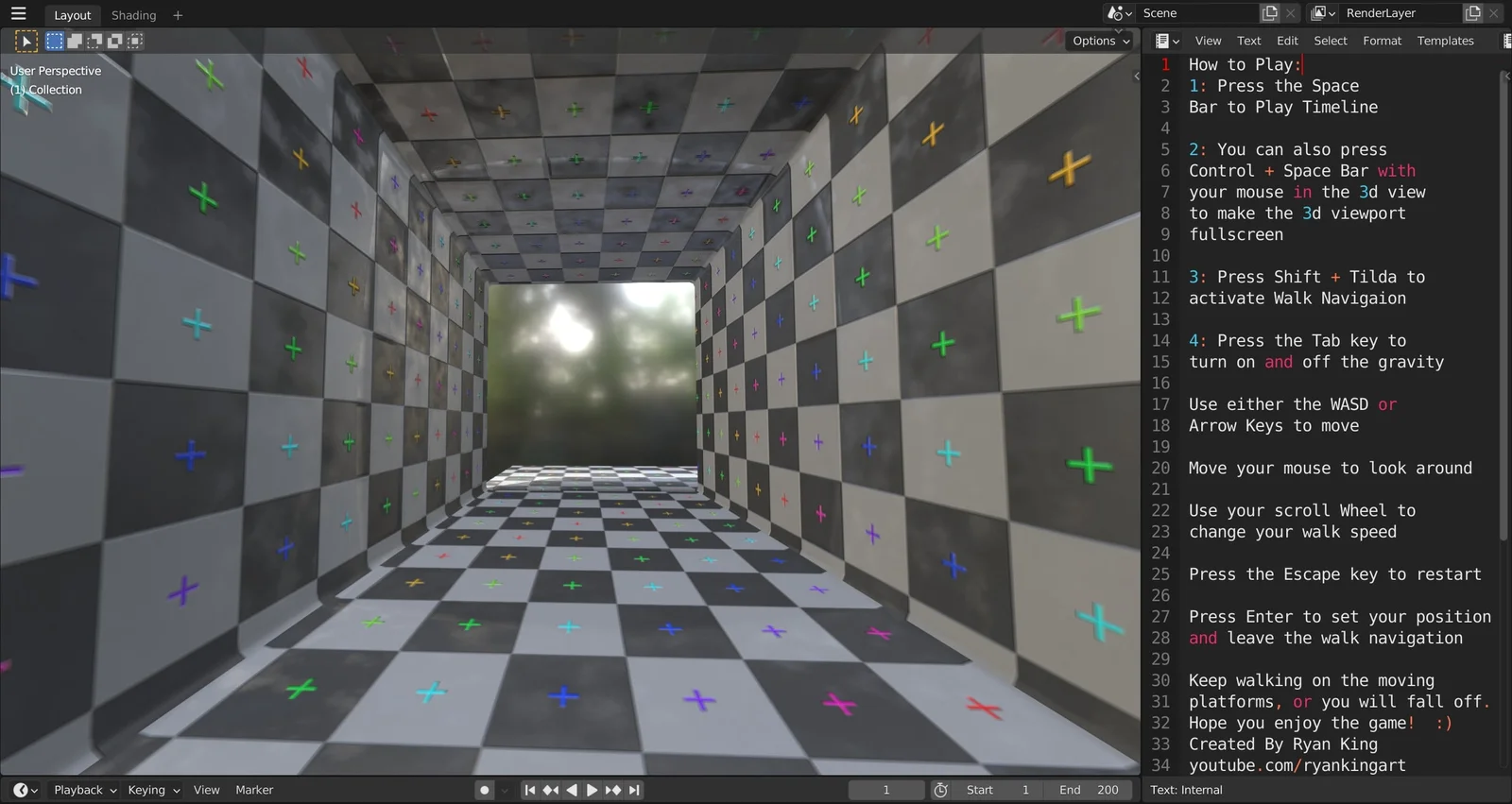Switch to the Layout workspace tab
This screenshot has width=1512, height=804.
pyautogui.click(x=72, y=15)
